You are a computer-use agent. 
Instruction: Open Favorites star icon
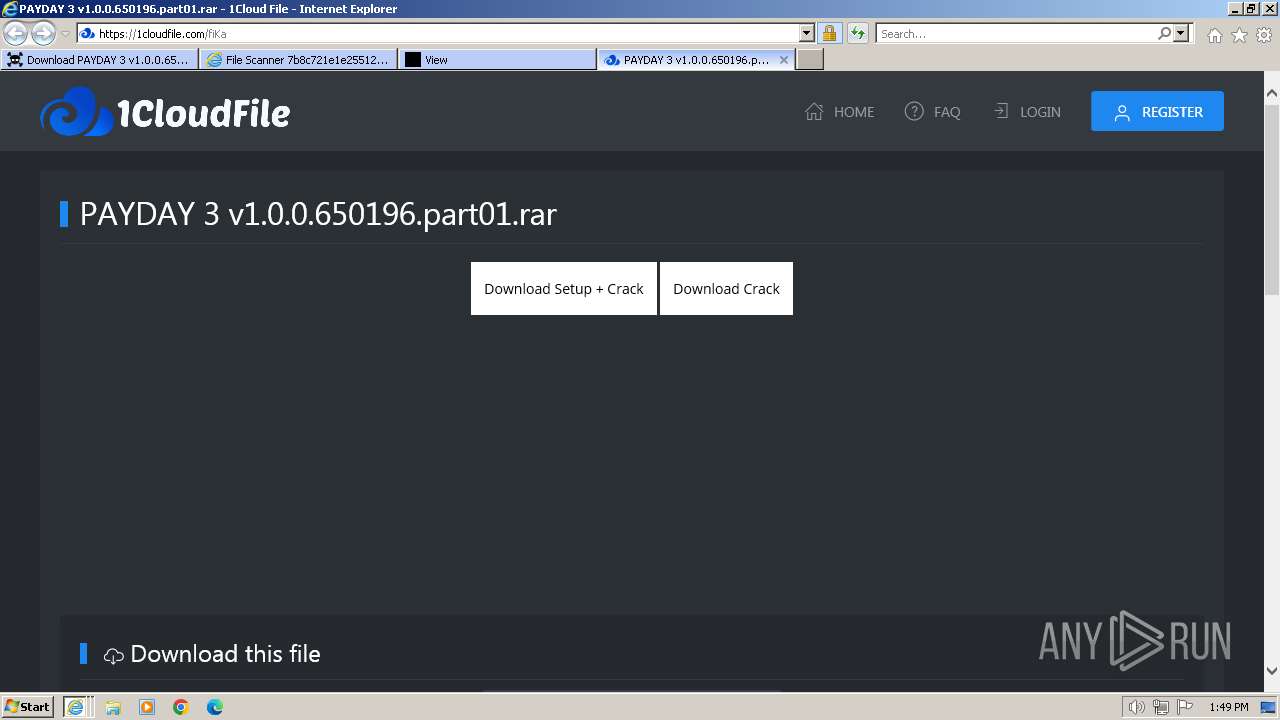click(1239, 35)
